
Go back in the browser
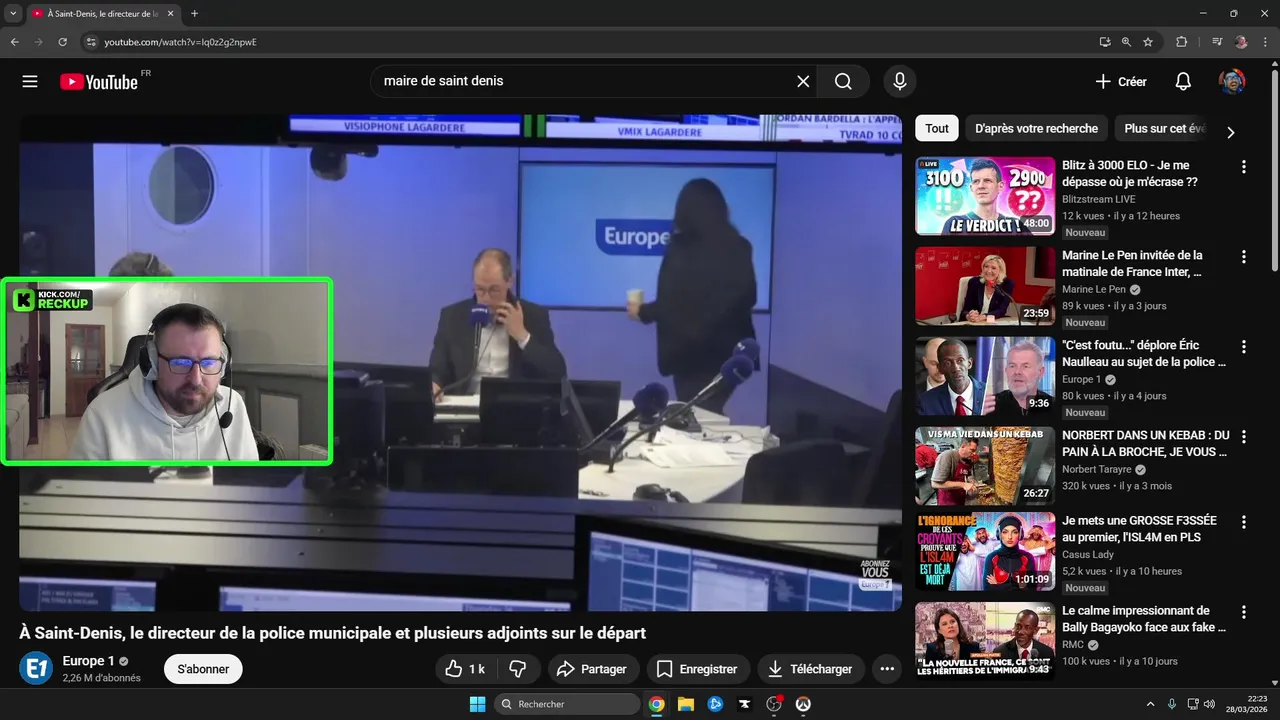point(14,42)
